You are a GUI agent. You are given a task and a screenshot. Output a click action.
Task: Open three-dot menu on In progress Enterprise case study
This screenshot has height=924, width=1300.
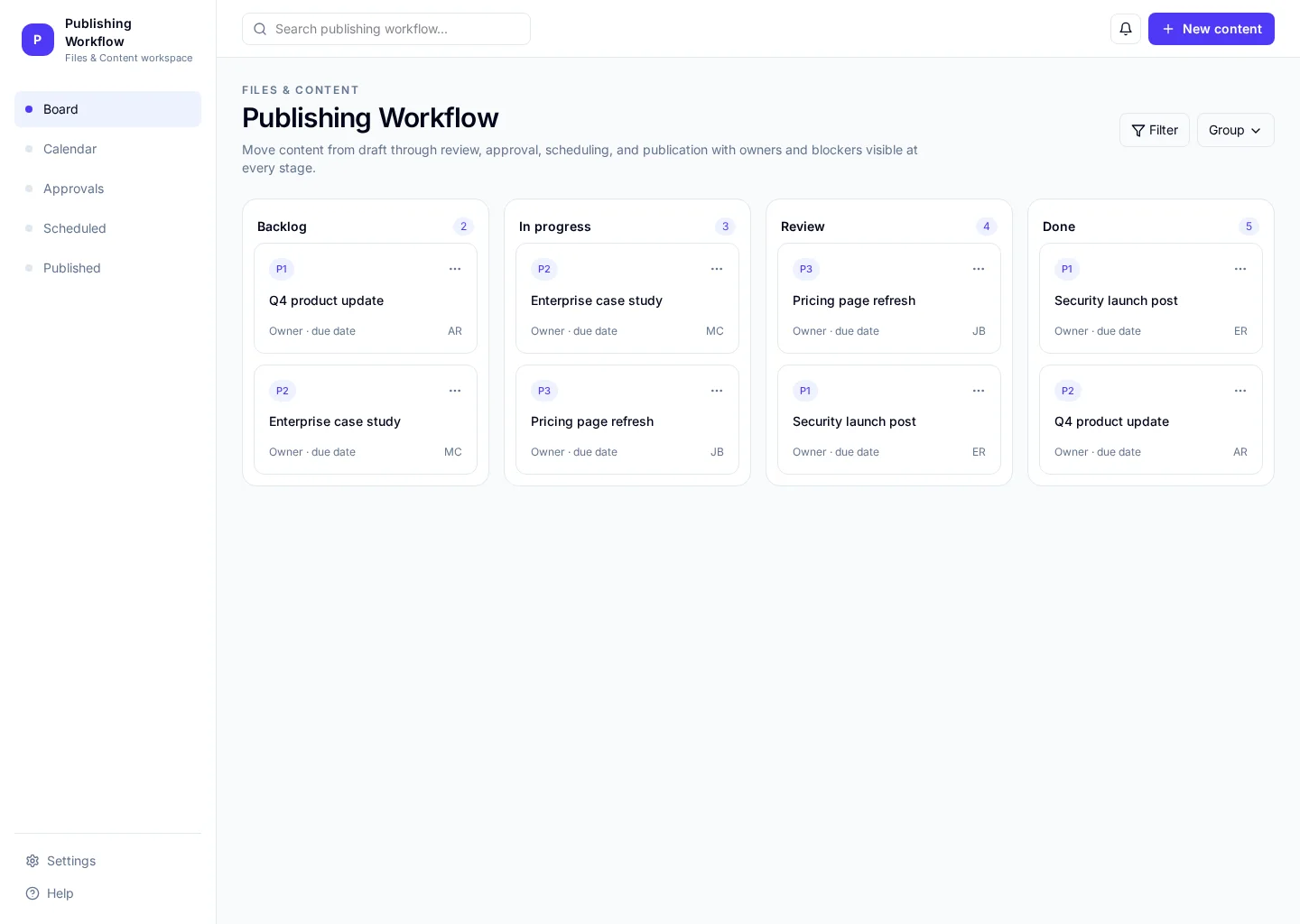click(x=717, y=269)
